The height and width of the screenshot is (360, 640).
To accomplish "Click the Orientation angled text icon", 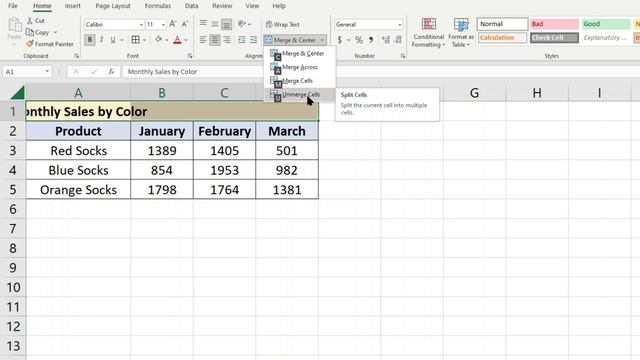I will coord(242,24).
